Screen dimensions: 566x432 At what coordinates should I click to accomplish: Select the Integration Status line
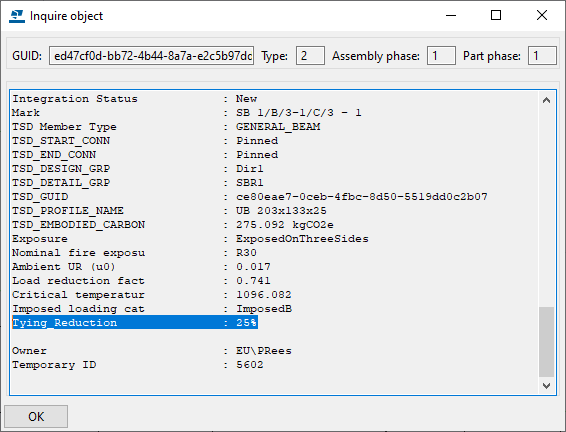point(135,99)
